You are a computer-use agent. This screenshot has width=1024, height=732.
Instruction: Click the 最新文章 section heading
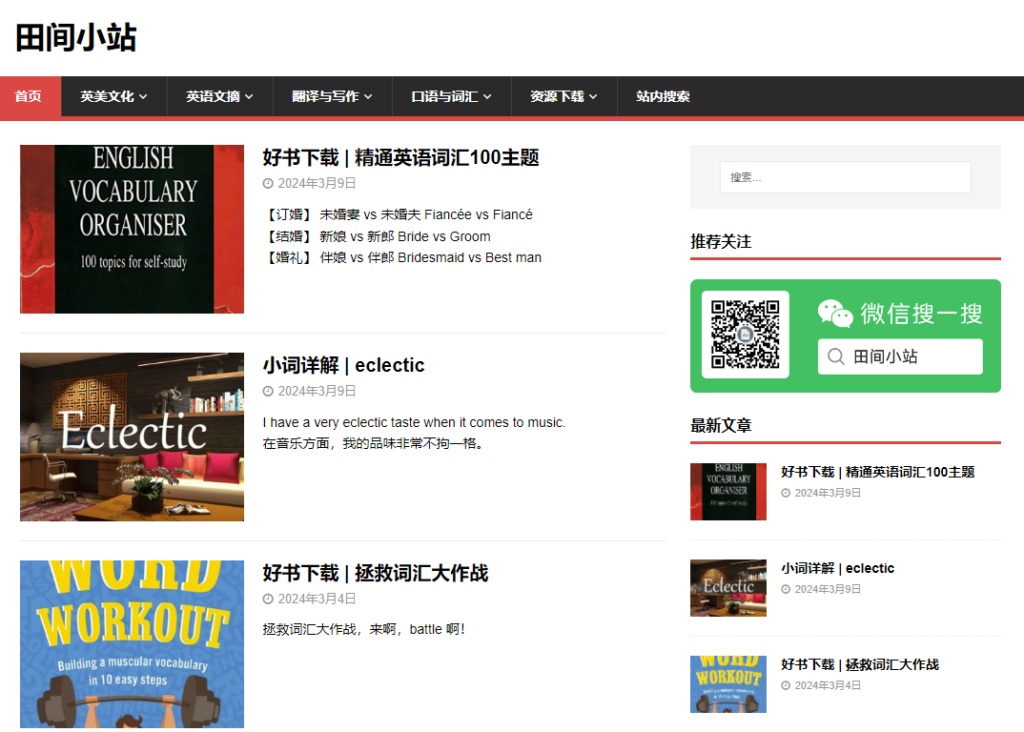click(x=721, y=426)
